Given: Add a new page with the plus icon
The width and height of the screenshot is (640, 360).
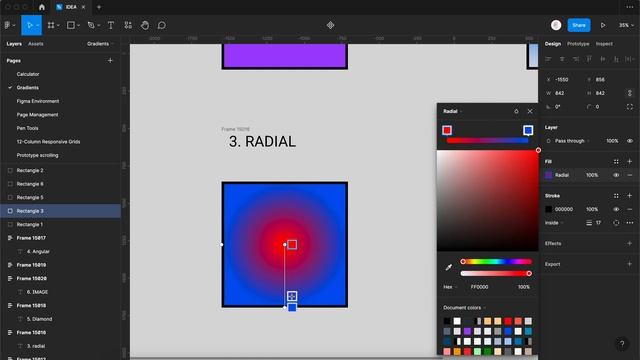Looking at the screenshot, I should click(110, 60).
